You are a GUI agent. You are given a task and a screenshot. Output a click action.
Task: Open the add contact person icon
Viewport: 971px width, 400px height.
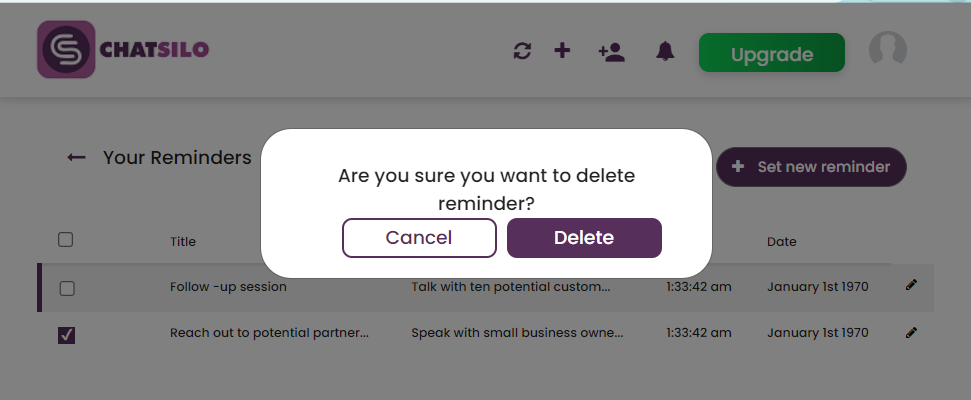(x=611, y=52)
